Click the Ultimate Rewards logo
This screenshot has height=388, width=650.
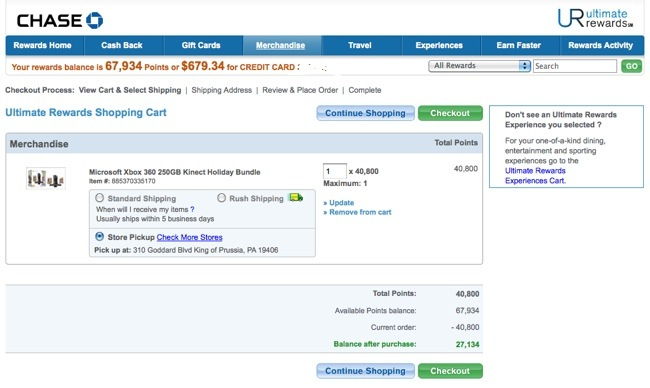point(595,19)
